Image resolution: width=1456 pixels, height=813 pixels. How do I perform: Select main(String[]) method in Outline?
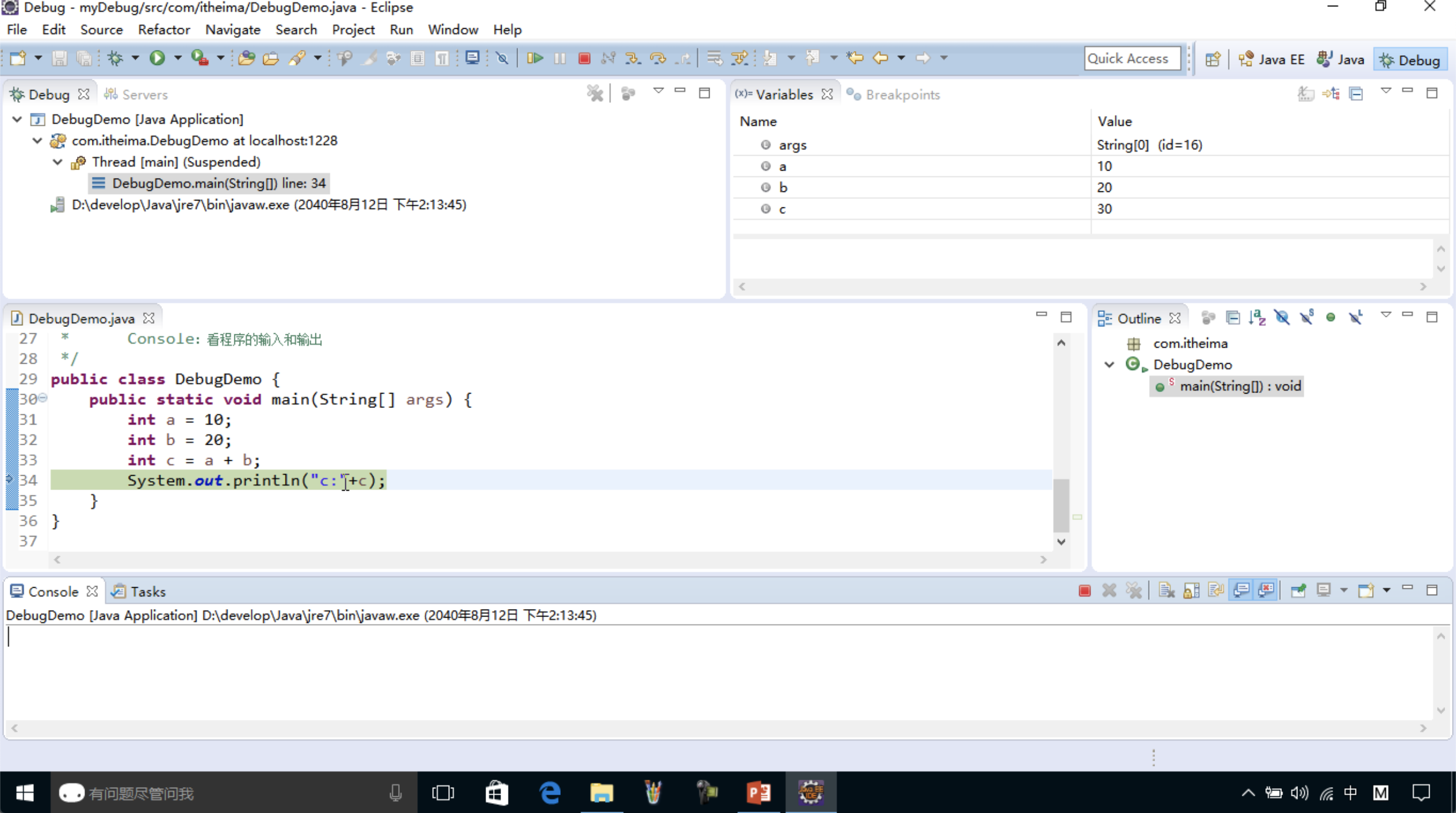tap(1239, 386)
